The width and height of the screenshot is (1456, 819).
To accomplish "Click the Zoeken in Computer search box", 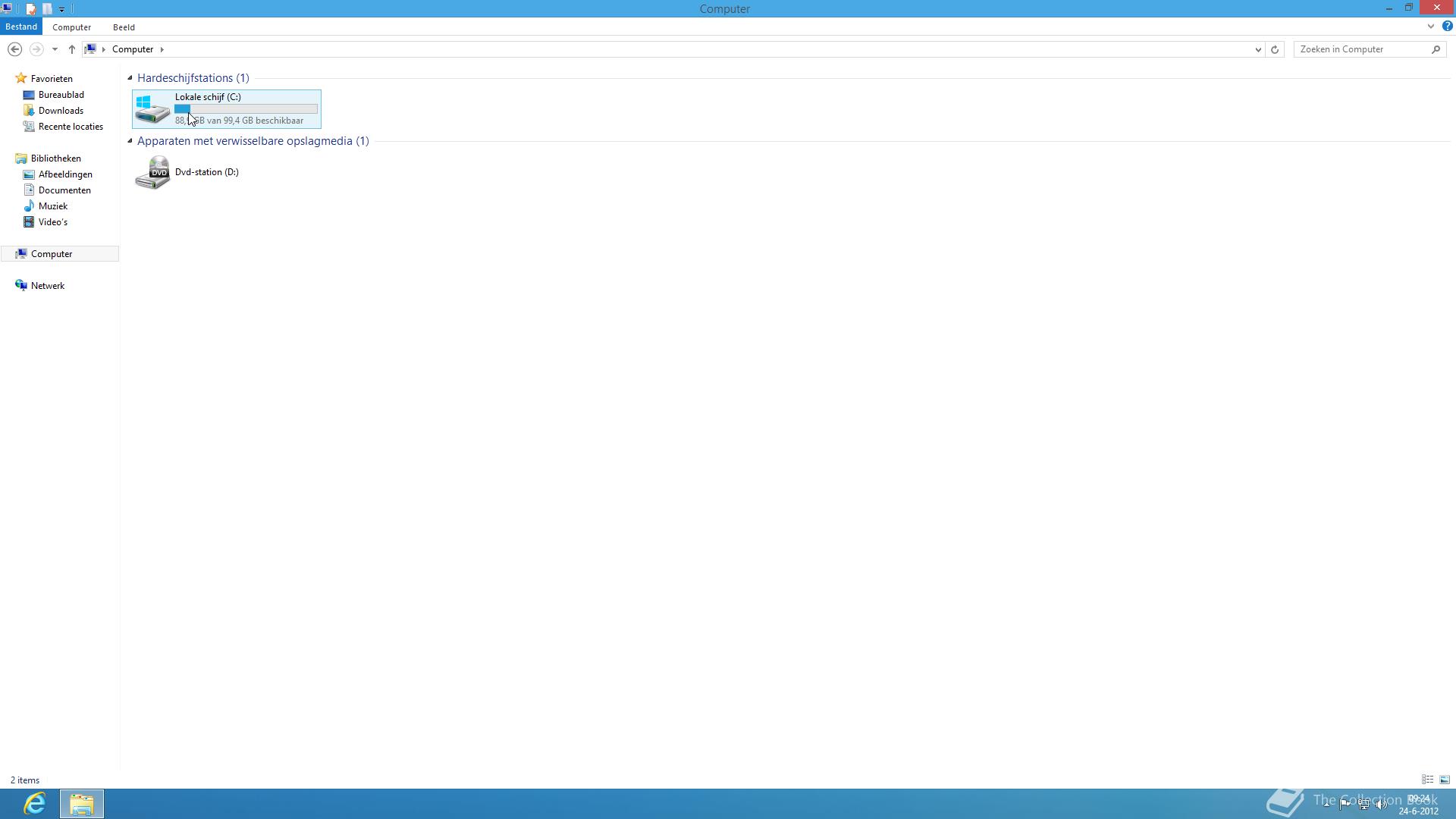I will pos(1361,49).
